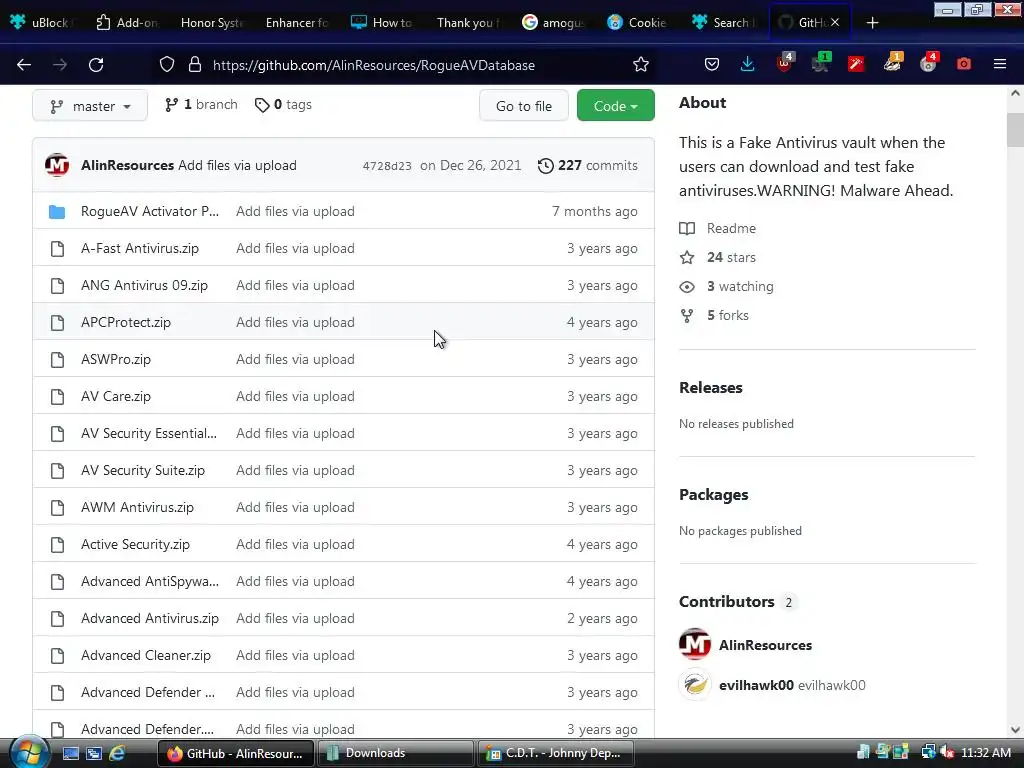The width and height of the screenshot is (1024, 768).
Task: Click the AlinResources avatar in commit header
Action: [57, 165]
